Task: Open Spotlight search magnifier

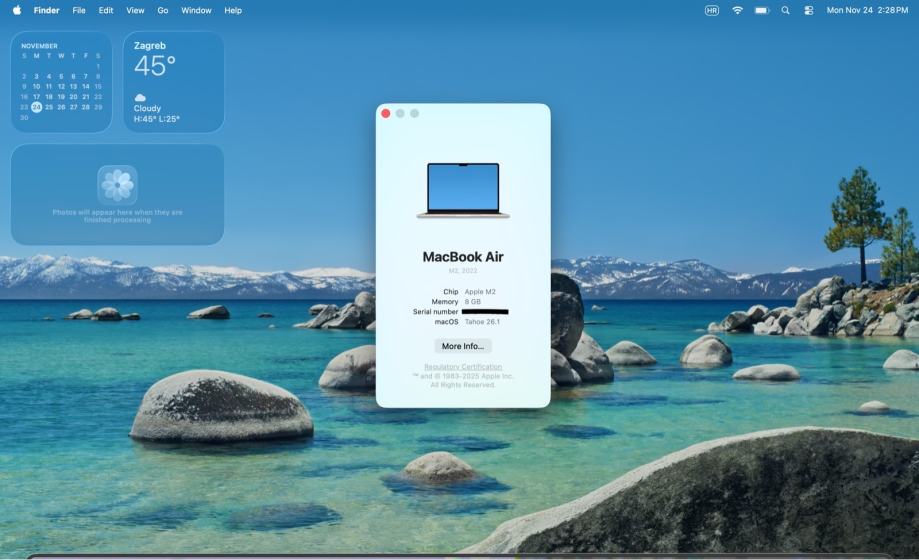Action: tap(785, 10)
